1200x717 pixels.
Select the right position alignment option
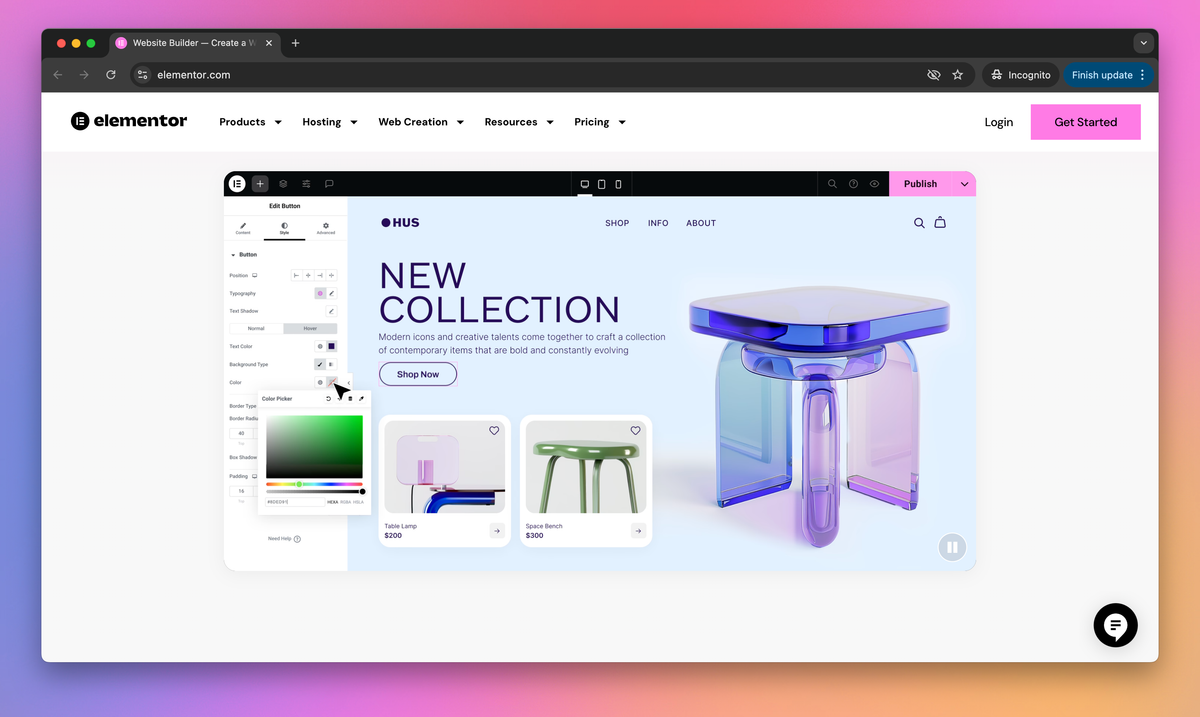point(320,275)
